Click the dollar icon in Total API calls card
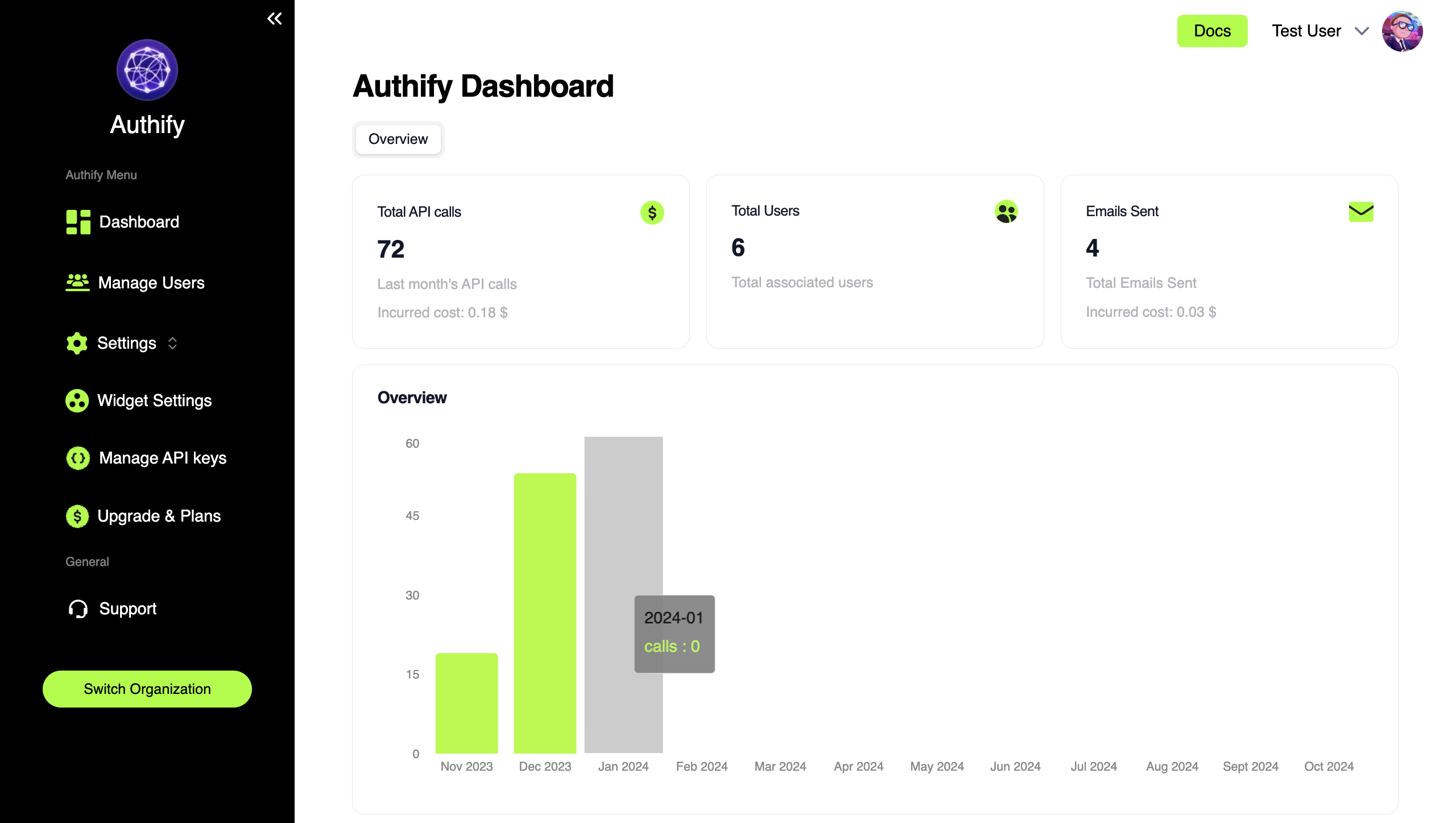 (x=652, y=213)
